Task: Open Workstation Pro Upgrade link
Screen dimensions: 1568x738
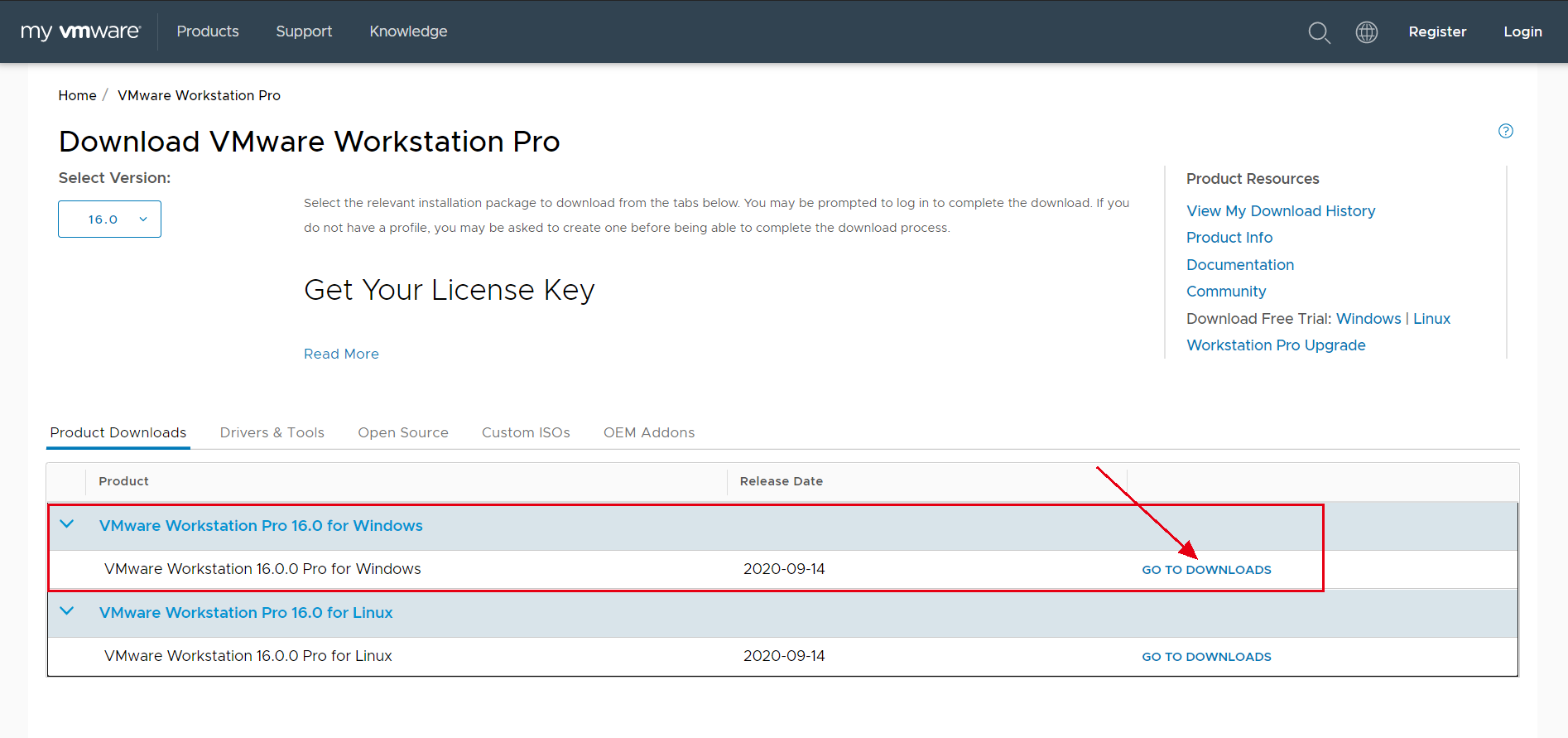Action: point(1276,345)
